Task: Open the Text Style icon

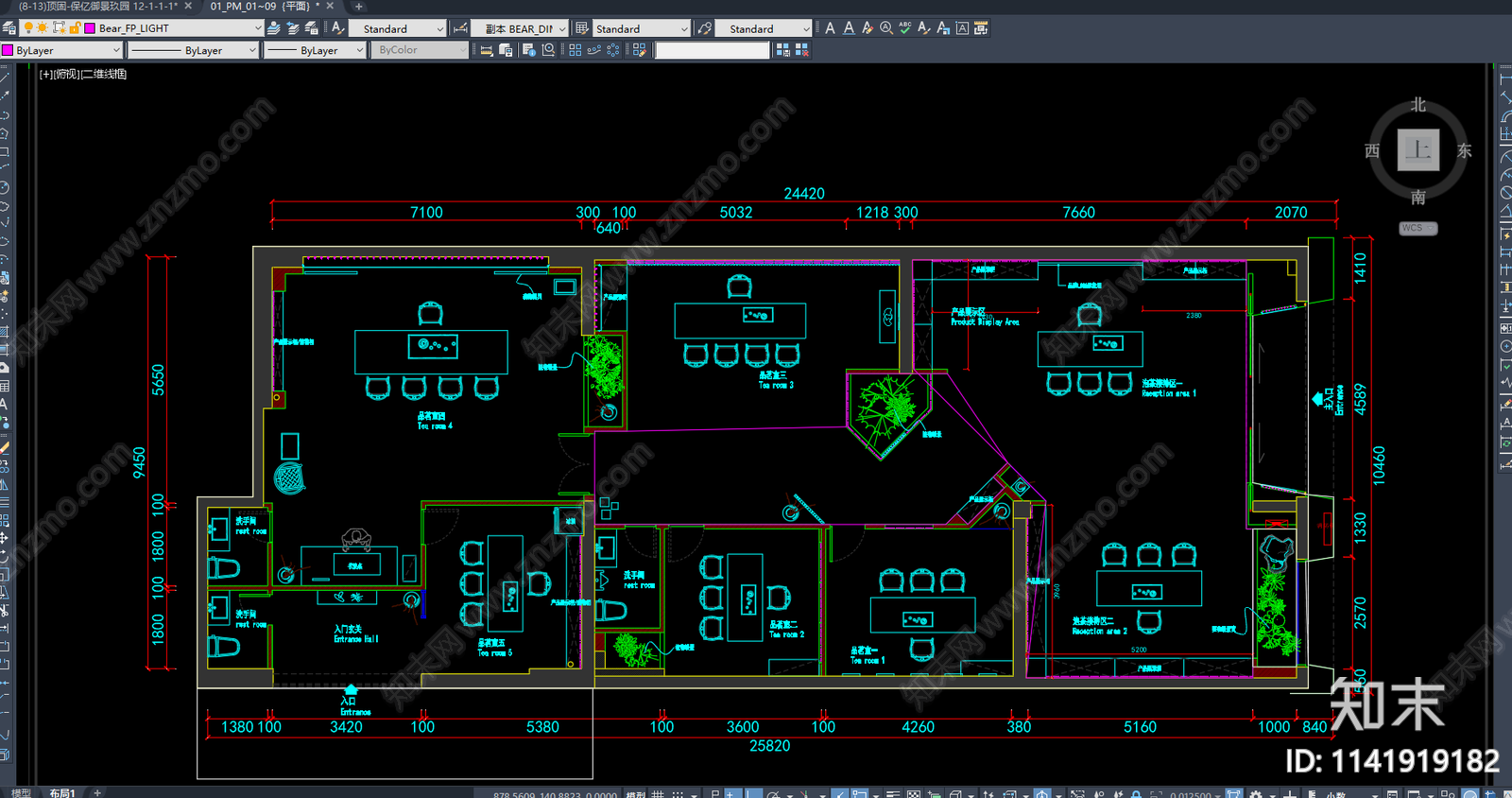Action: [x=337, y=28]
